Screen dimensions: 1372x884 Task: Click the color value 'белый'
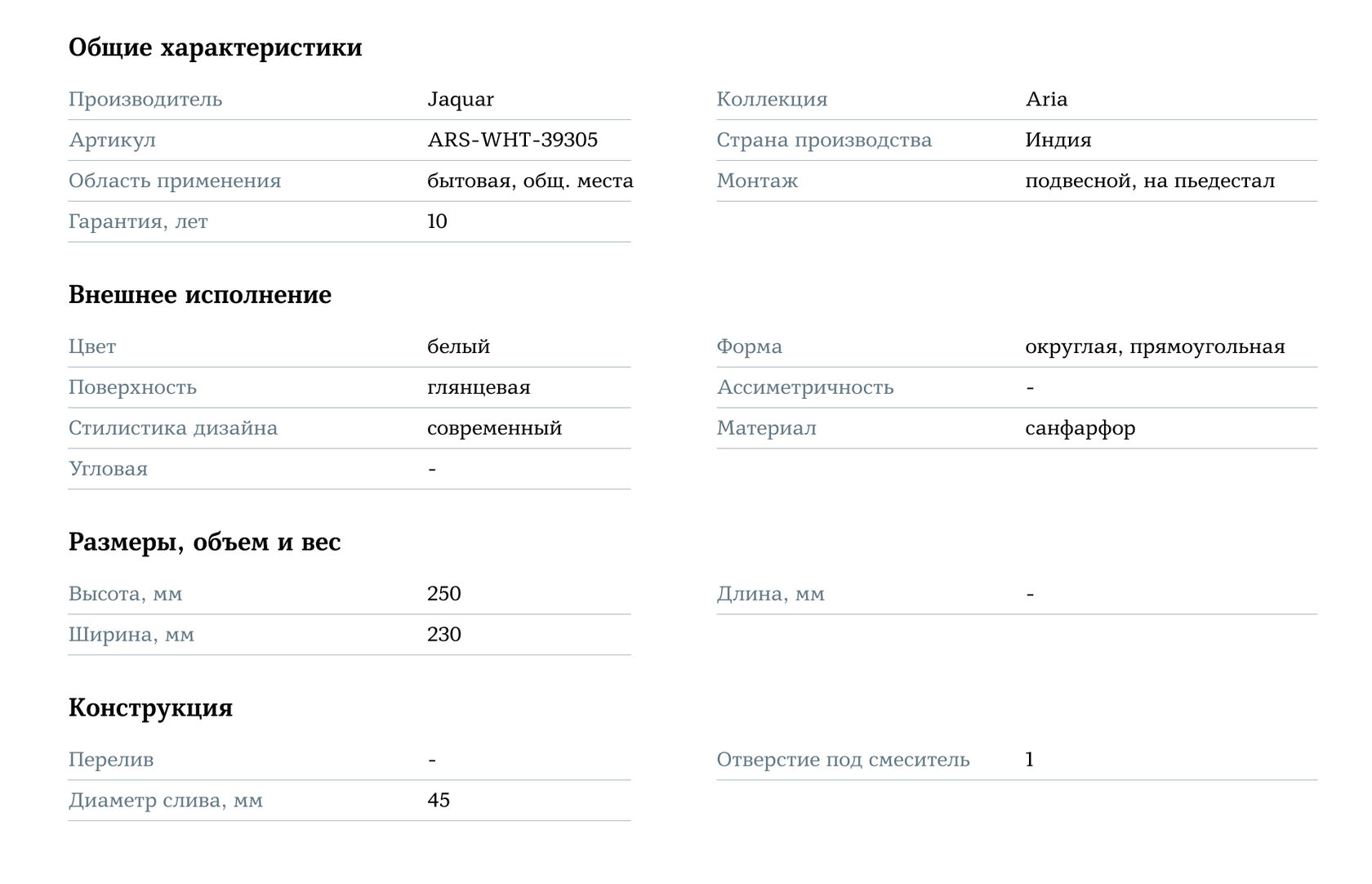[458, 346]
